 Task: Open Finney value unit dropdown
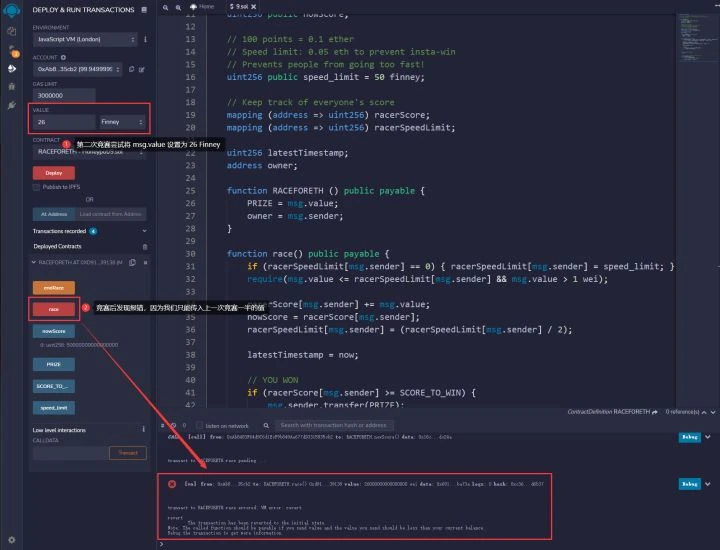click(121, 122)
